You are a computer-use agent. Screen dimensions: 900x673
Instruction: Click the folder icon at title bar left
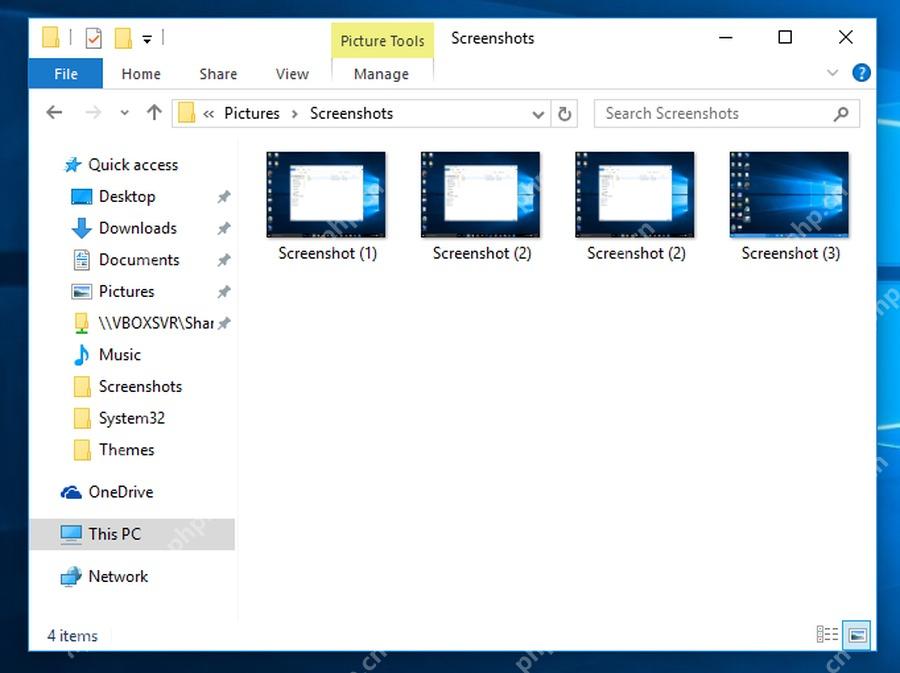[51, 38]
